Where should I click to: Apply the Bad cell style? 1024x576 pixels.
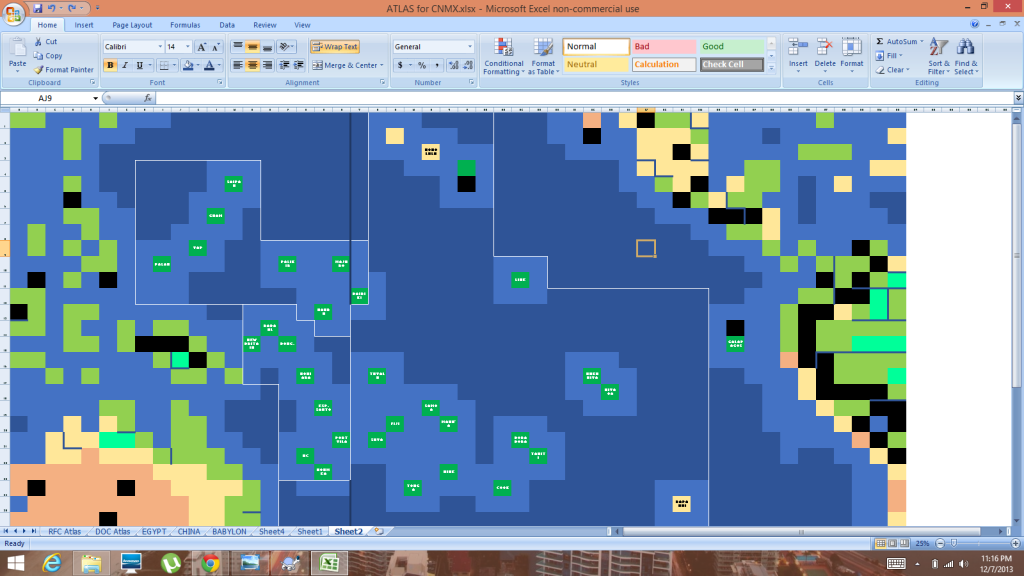664,46
